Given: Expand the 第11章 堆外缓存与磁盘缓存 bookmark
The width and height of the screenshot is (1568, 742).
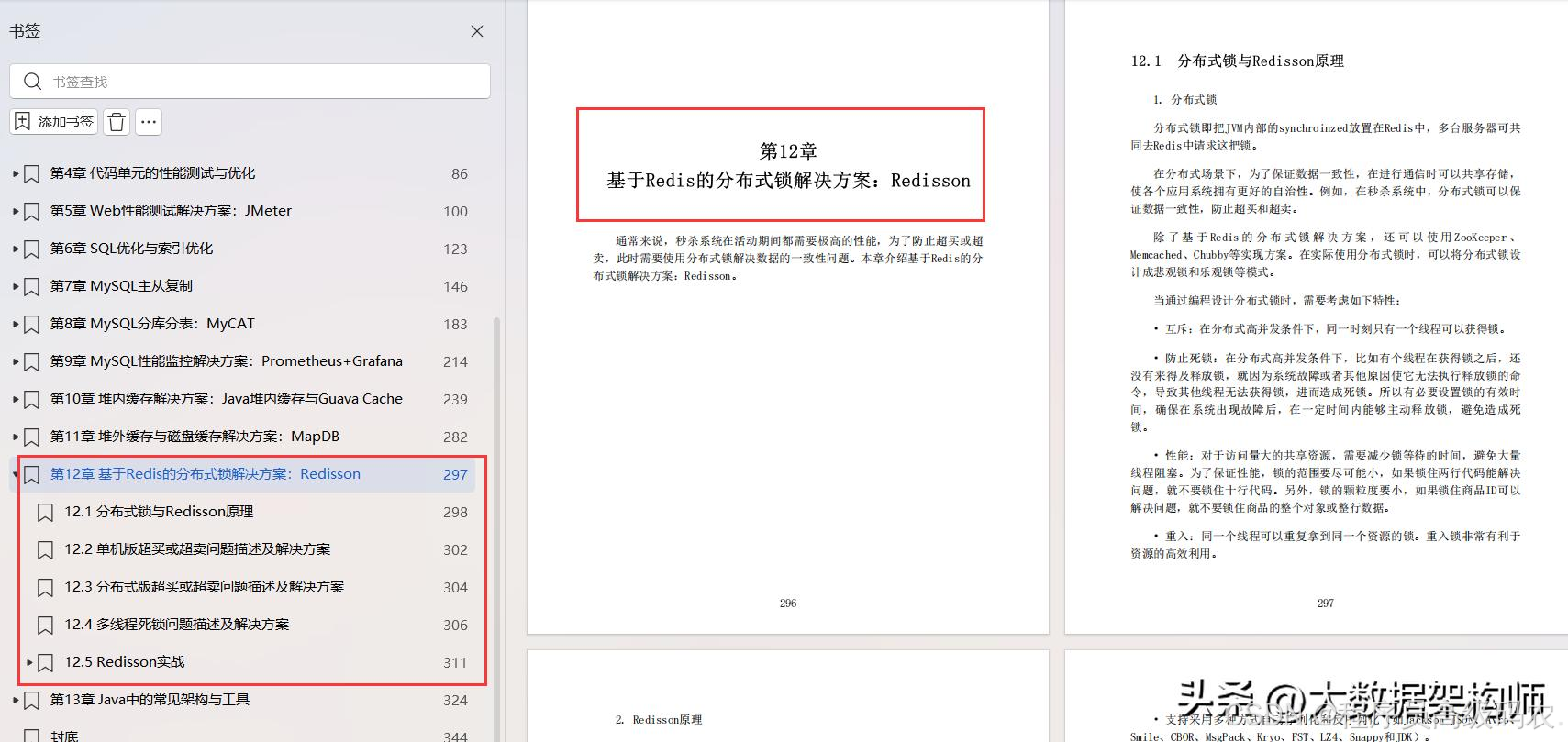Looking at the screenshot, I should (x=16, y=437).
